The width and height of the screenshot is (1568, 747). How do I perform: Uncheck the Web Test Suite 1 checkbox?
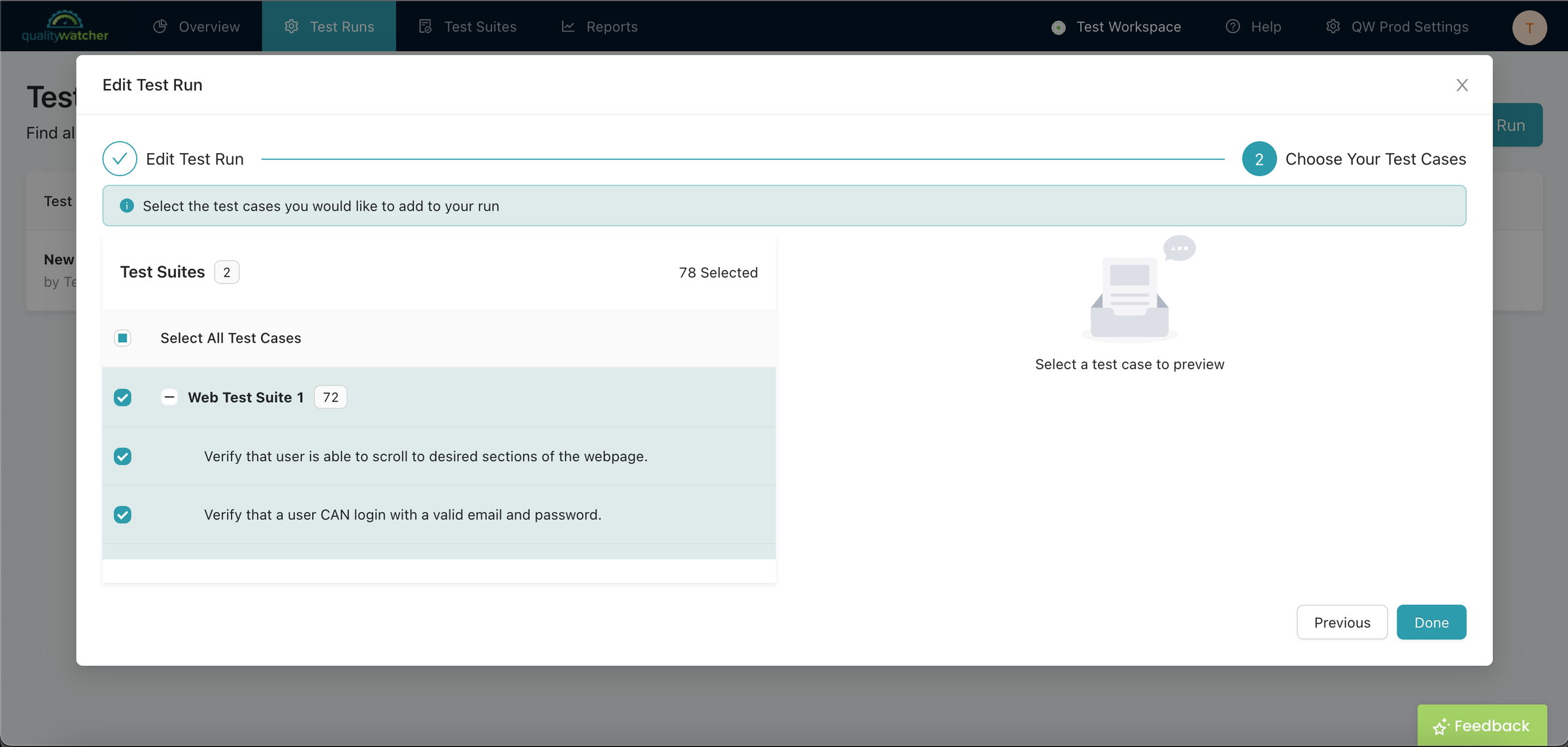(122, 397)
